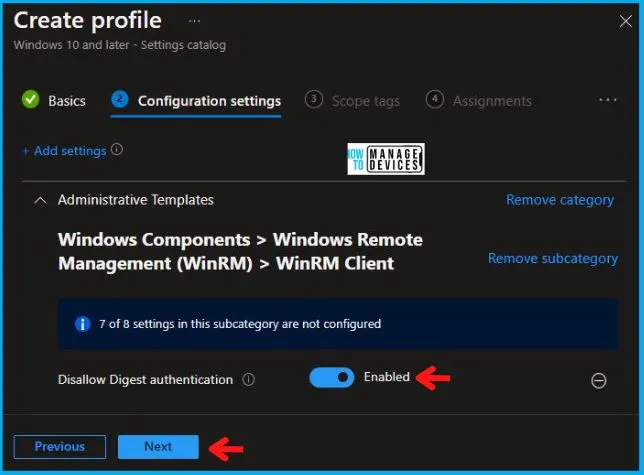Click Remove subcategory link
The width and height of the screenshot is (644, 475).
coord(553,259)
